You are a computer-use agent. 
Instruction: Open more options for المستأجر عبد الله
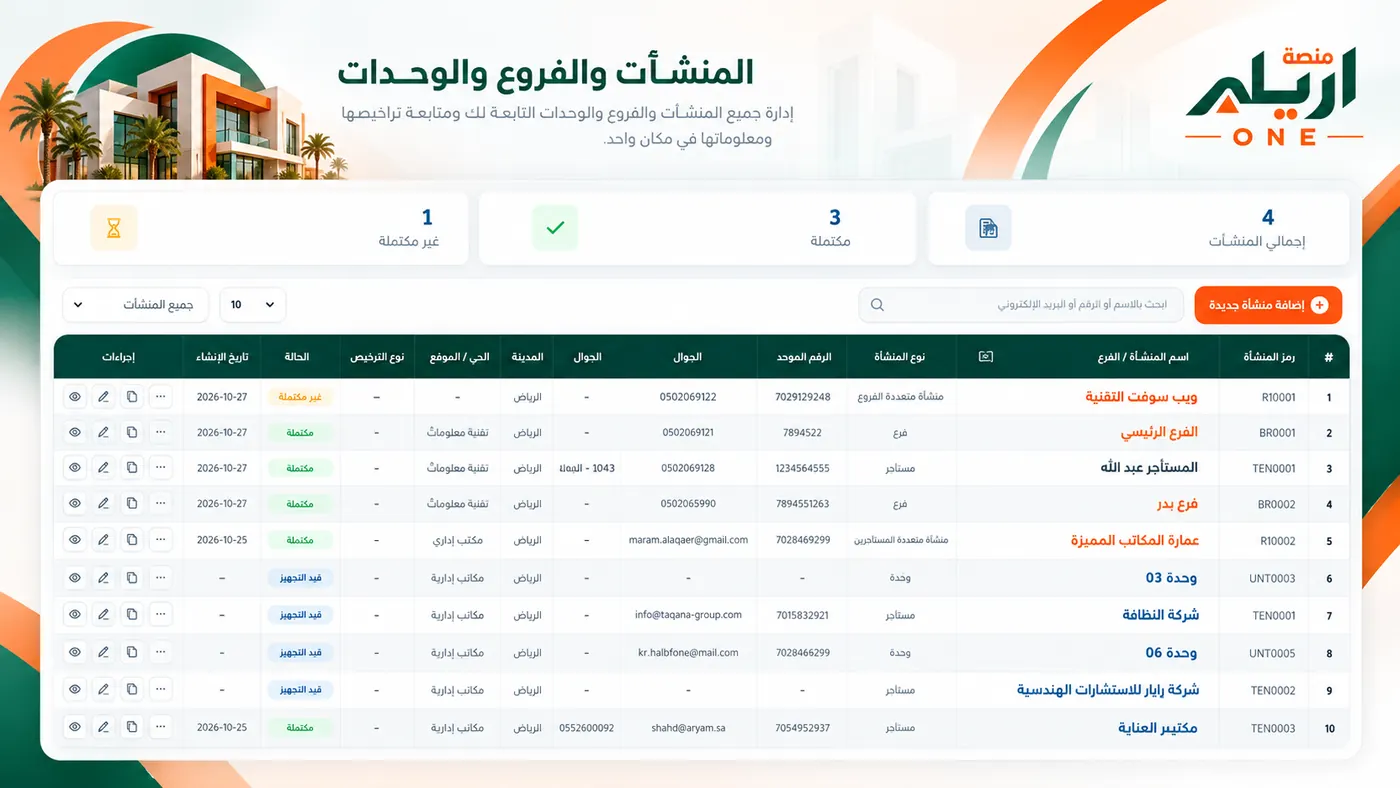[x=161, y=467]
